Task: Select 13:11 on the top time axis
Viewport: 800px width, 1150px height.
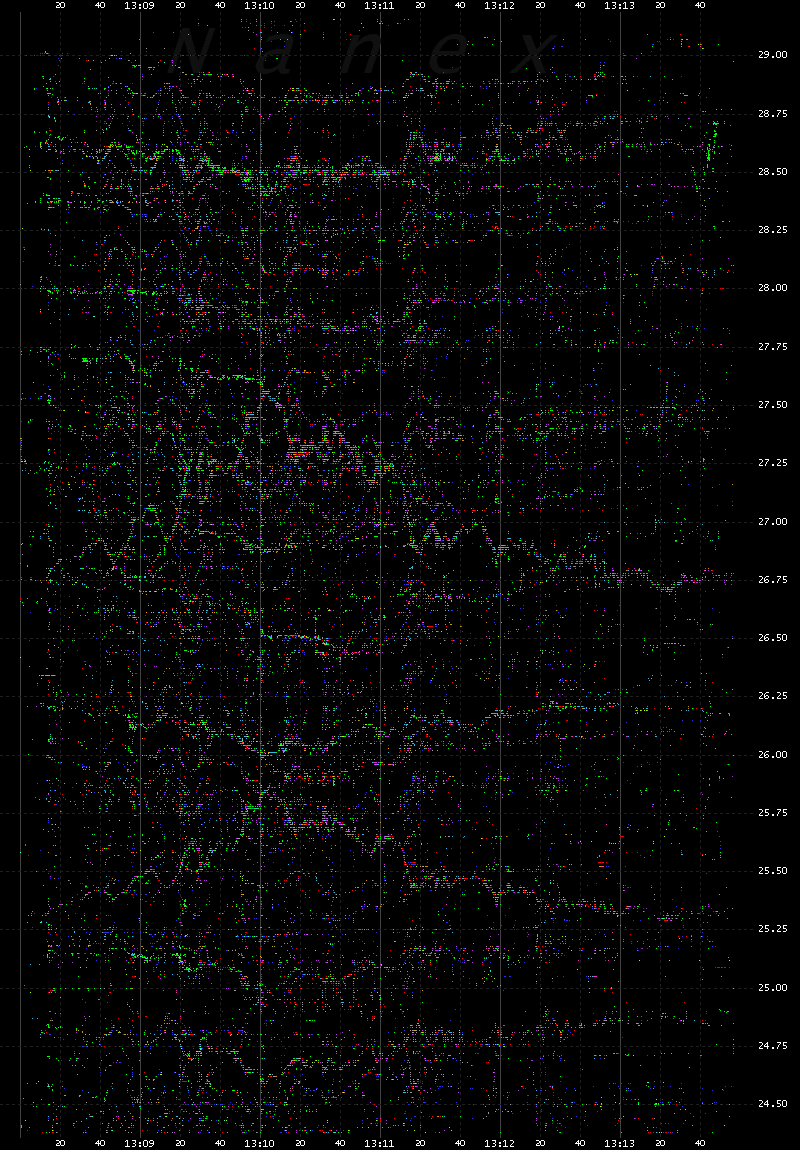Action: pos(380,5)
